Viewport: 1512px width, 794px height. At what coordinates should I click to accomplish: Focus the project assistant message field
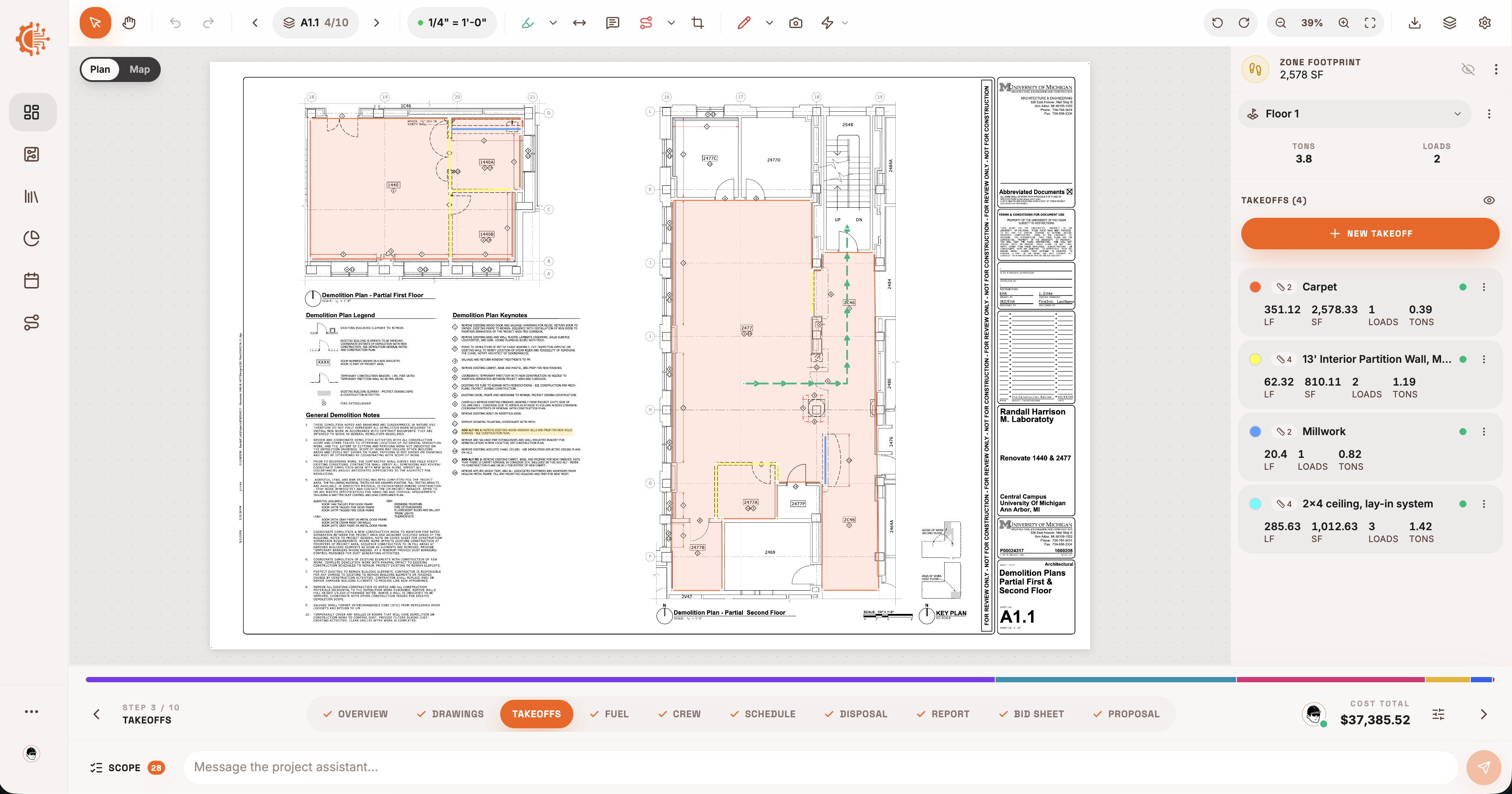coord(820,768)
